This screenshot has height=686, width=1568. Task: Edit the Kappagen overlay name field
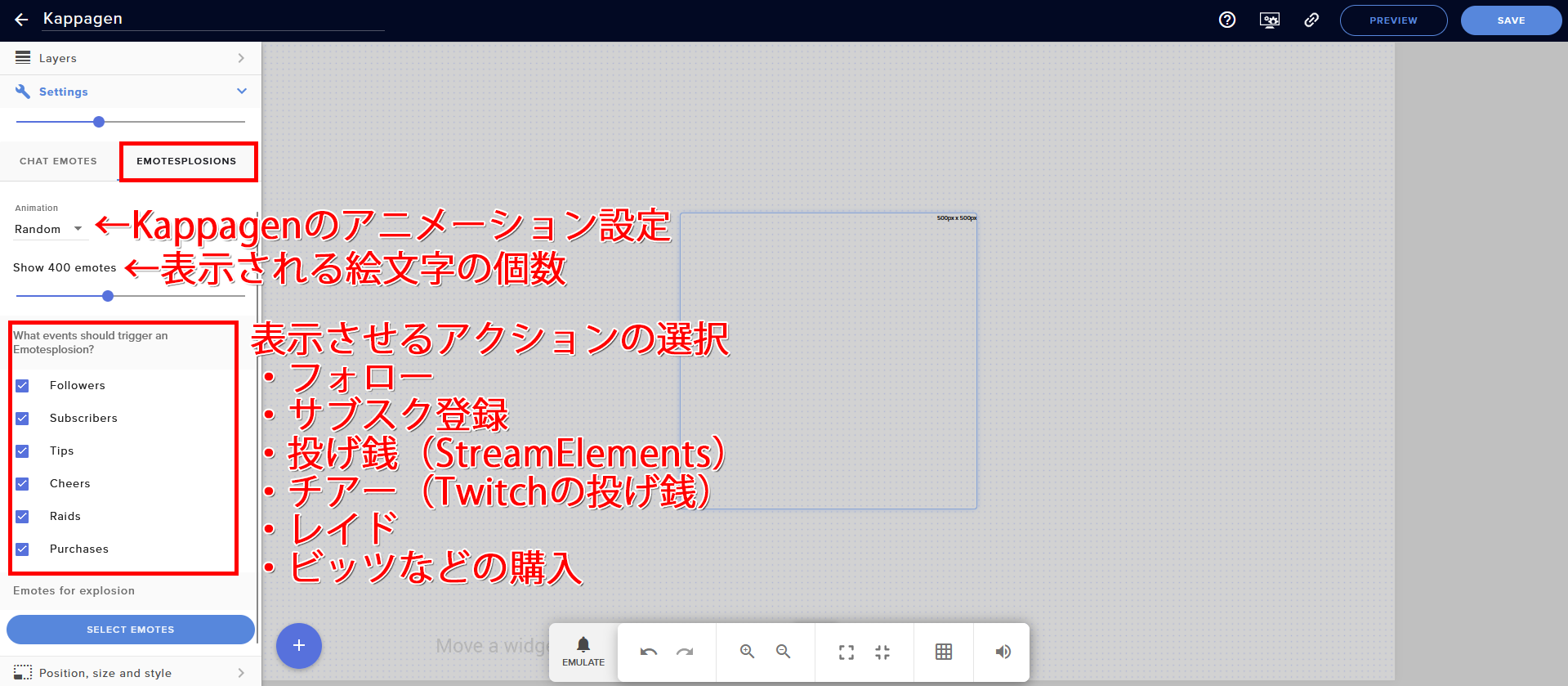pyautogui.click(x=212, y=19)
